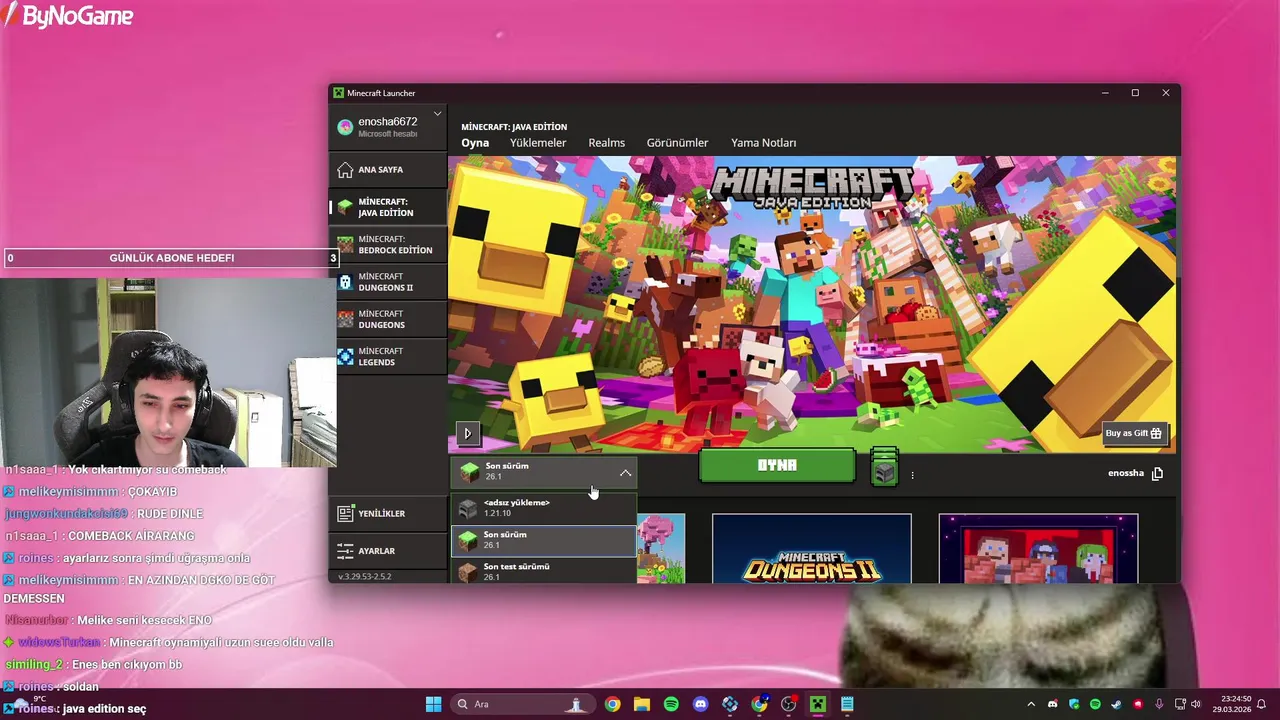Viewport: 1280px width, 720px height.
Task: Open Spotify from taskbar
Action: 671,704
